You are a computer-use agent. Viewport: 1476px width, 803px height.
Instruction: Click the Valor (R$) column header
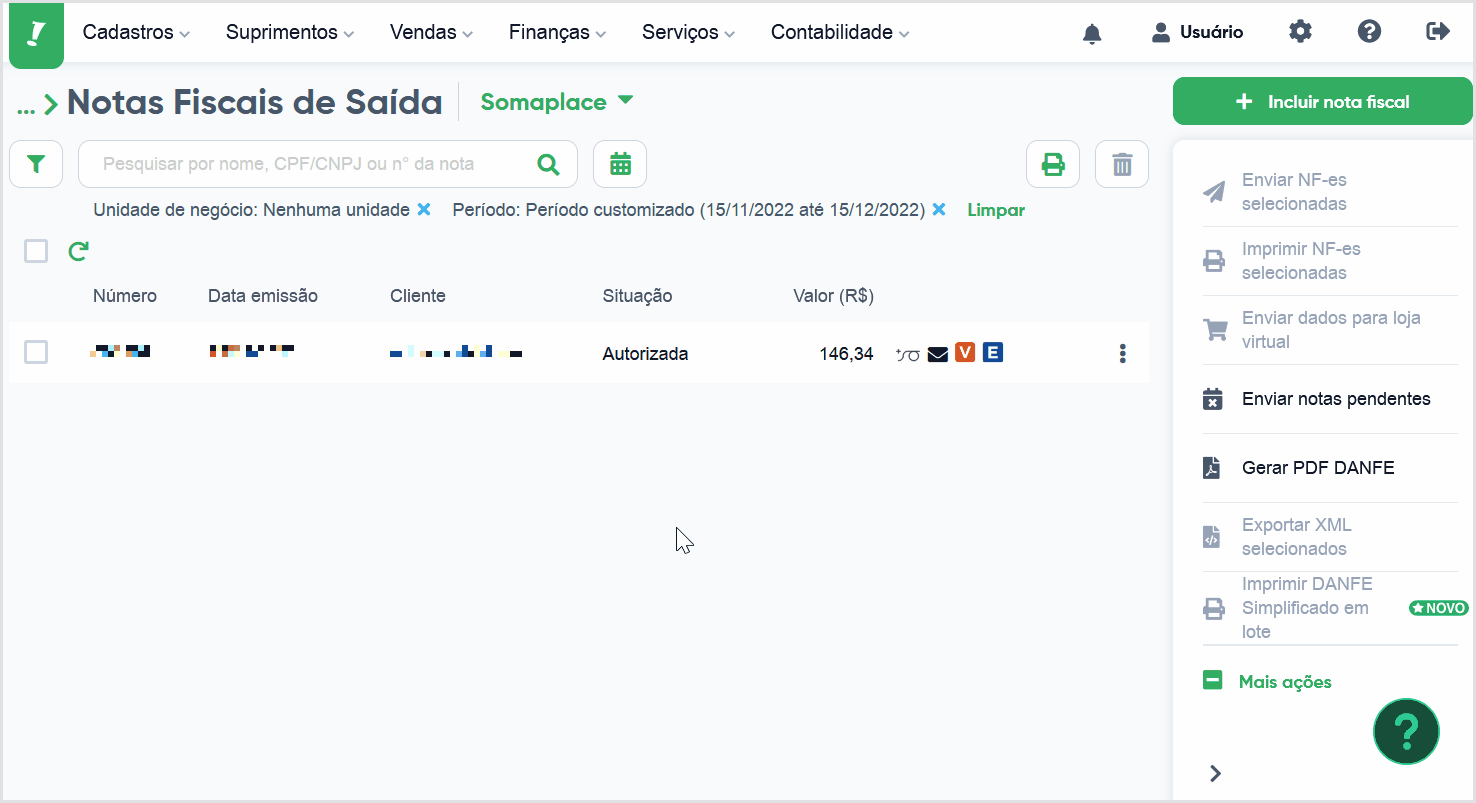pos(833,296)
